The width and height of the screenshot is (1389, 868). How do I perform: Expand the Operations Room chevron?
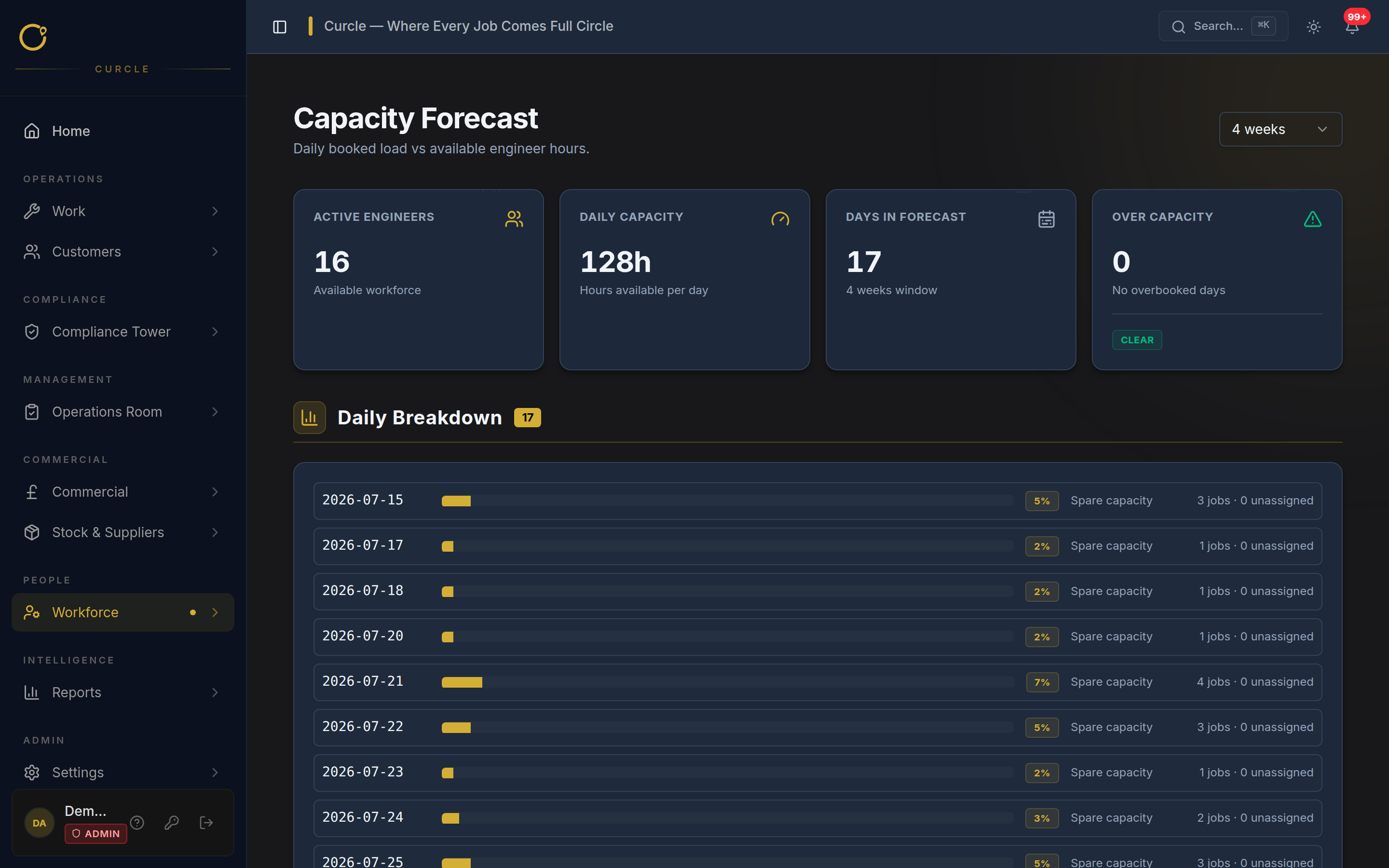point(215,412)
